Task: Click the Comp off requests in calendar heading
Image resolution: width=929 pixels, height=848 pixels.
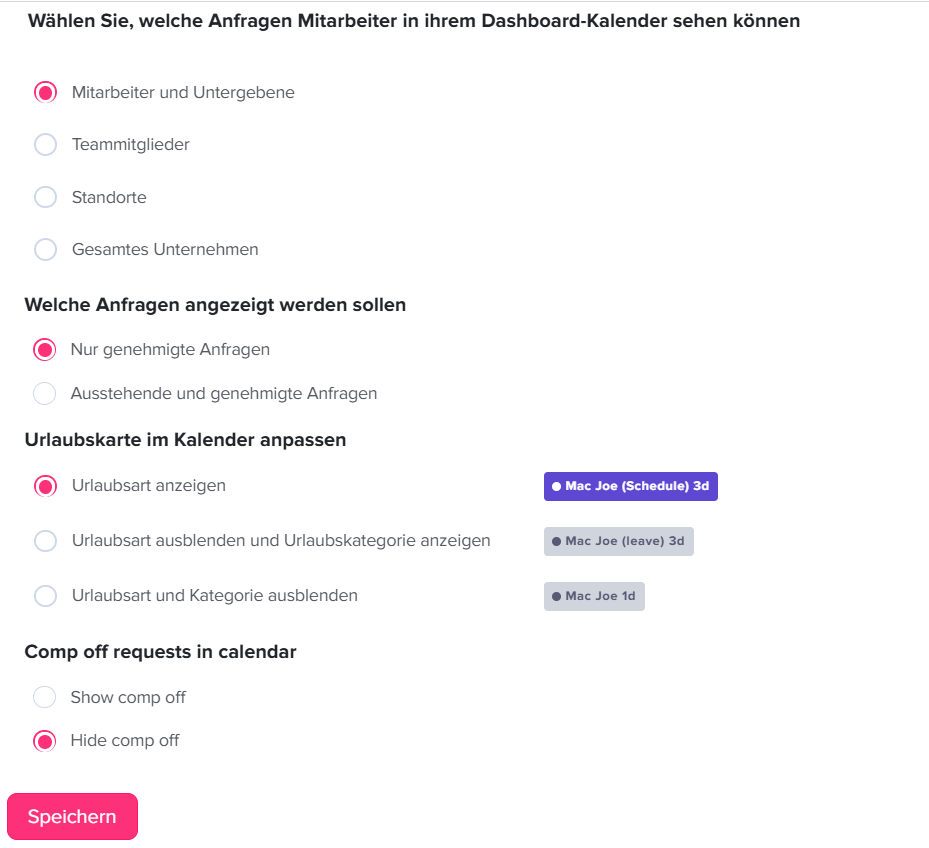Action: point(160,651)
